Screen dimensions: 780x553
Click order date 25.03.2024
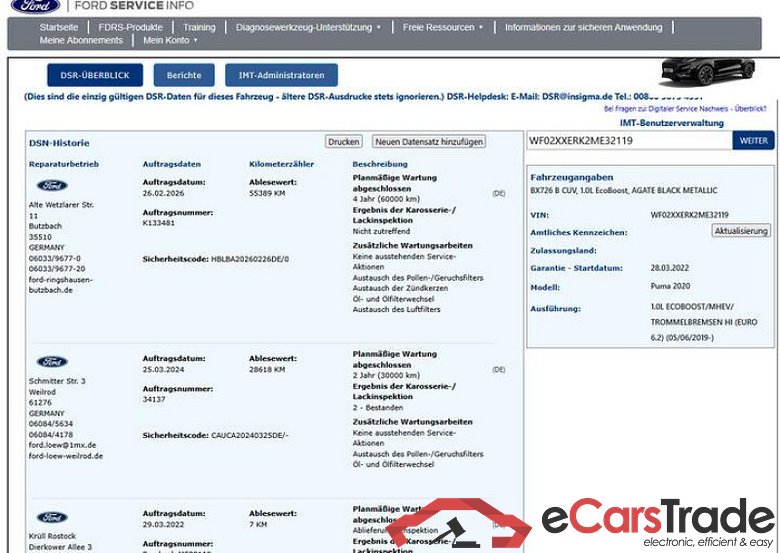[x=163, y=369]
